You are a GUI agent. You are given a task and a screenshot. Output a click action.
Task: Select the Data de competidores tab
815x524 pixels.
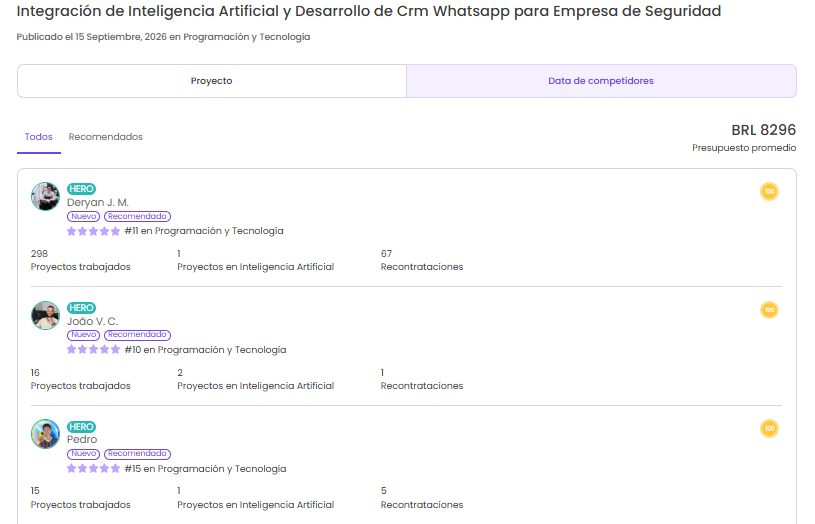point(601,81)
